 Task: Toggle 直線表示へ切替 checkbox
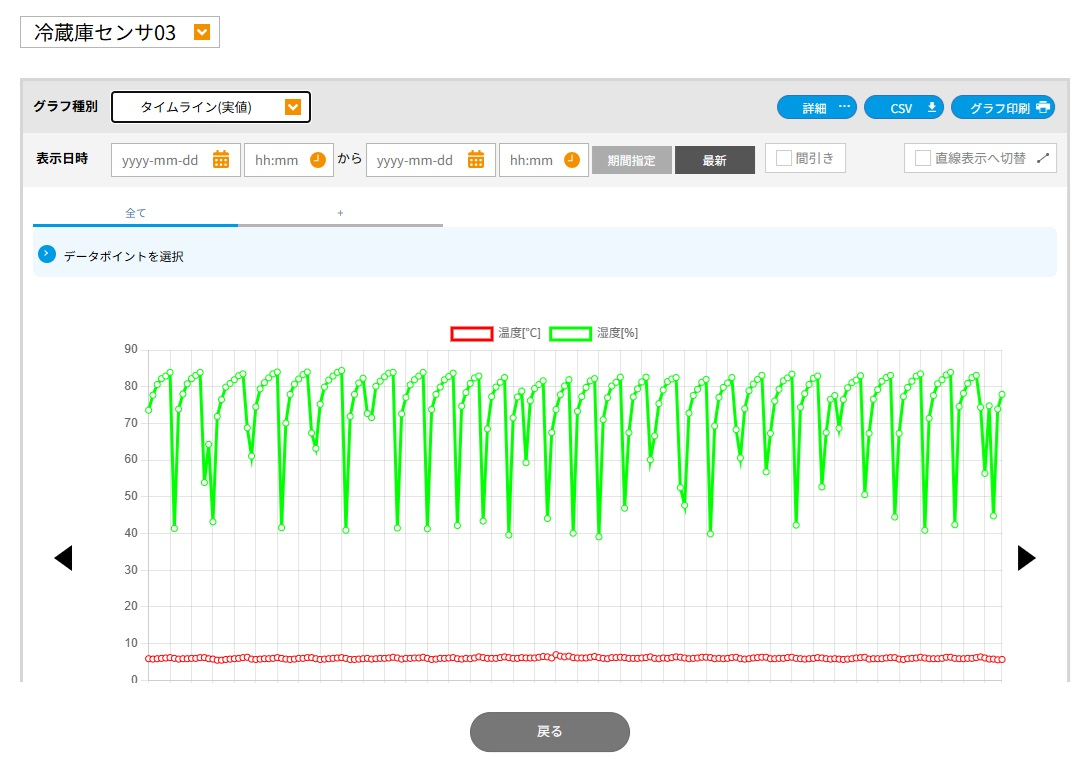click(x=923, y=158)
